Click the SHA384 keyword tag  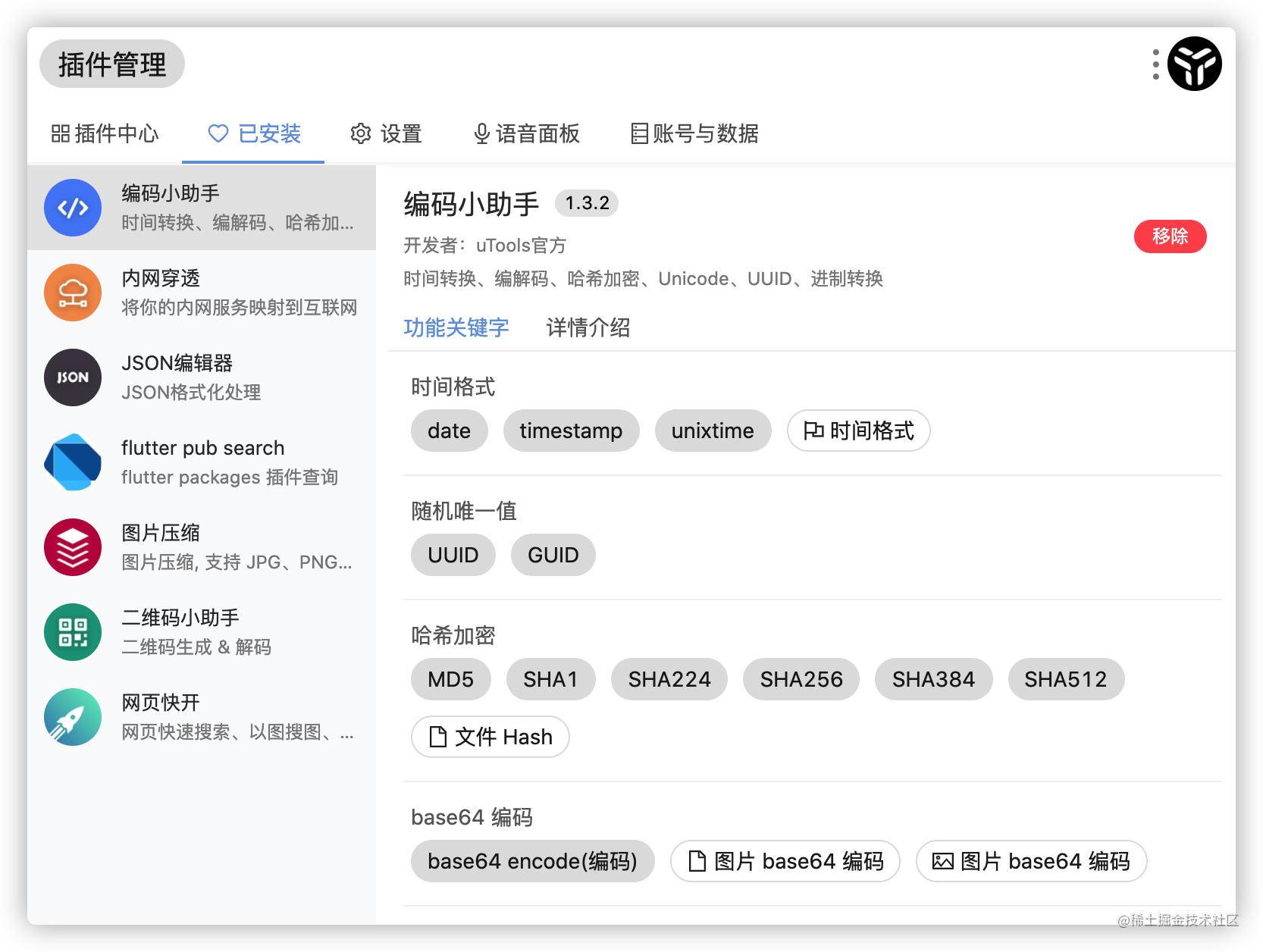[933, 679]
